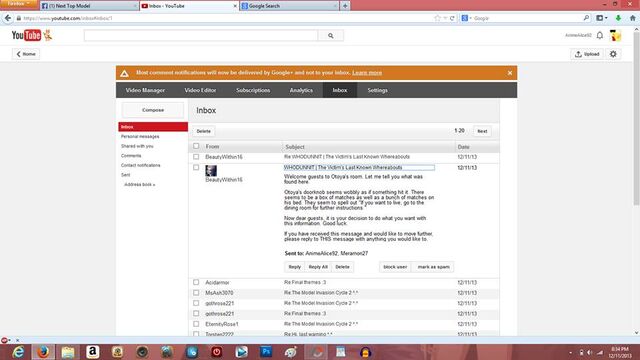
Task: Select the Acidarmor message checkbox
Action: click(196, 282)
